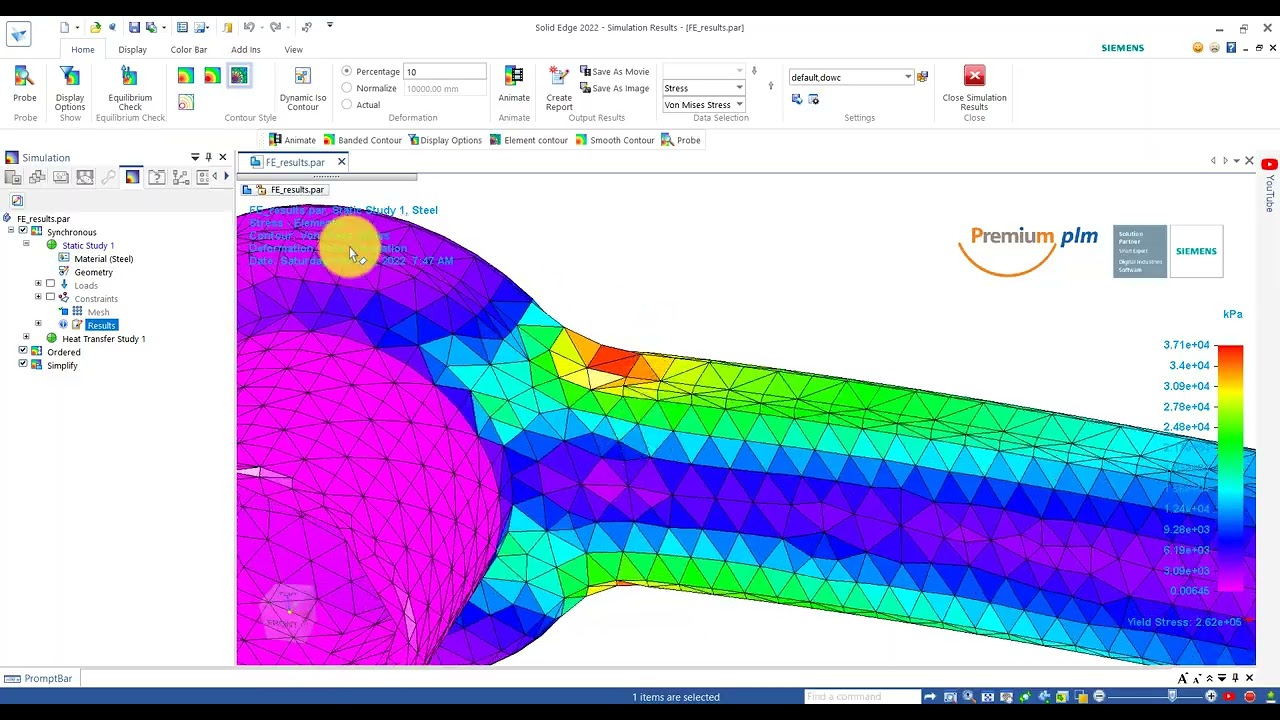Expand the Results tree node
The height and width of the screenshot is (720, 1280).
point(38,324)
